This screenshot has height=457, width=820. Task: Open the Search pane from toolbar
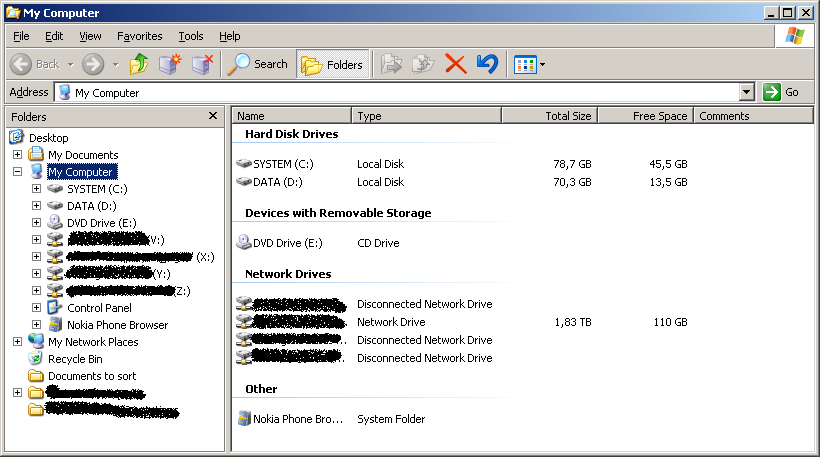pos(258,64)
